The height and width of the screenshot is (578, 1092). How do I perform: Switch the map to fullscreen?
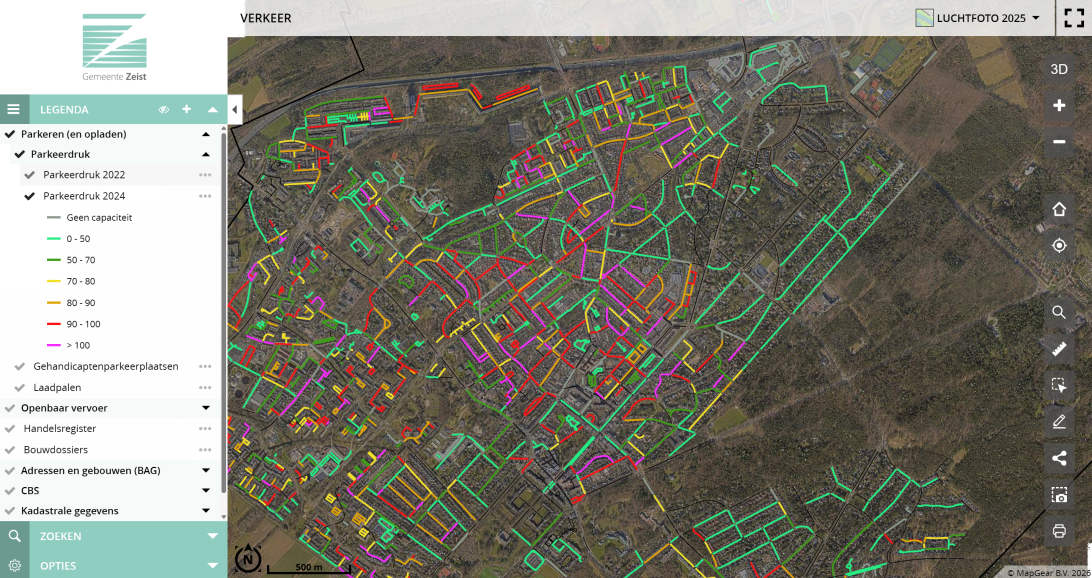click(1075, 18)
